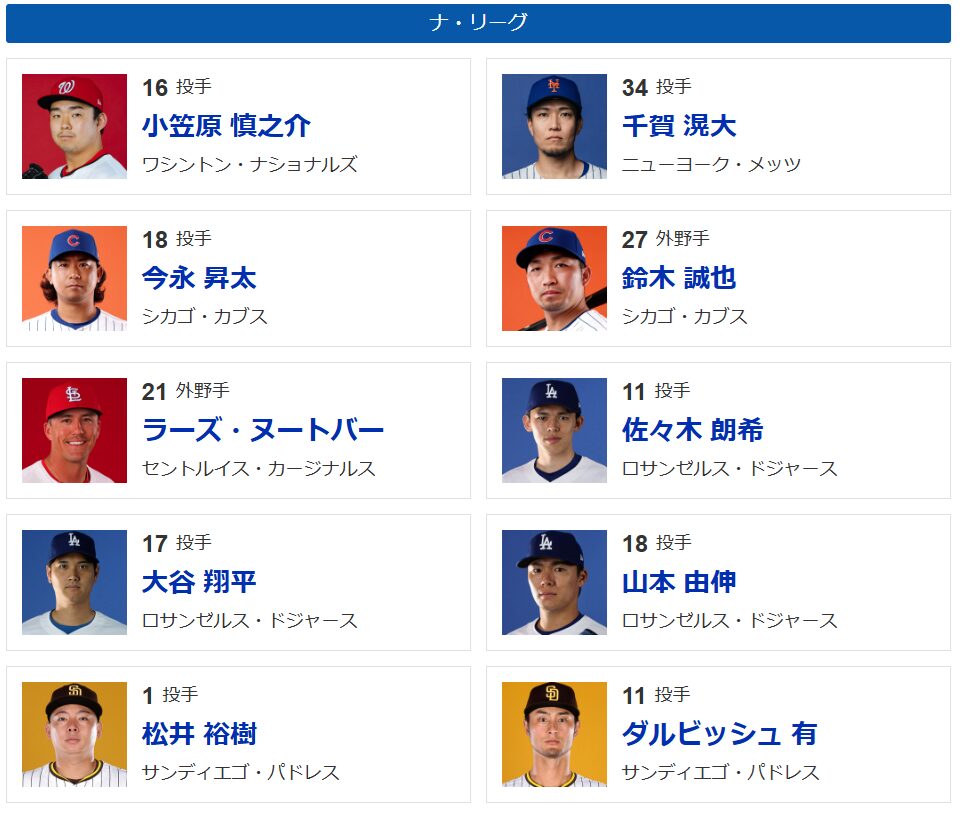
Task: Open the 小笠原 慎之介 player link
Action: click(x=226, y=126)
